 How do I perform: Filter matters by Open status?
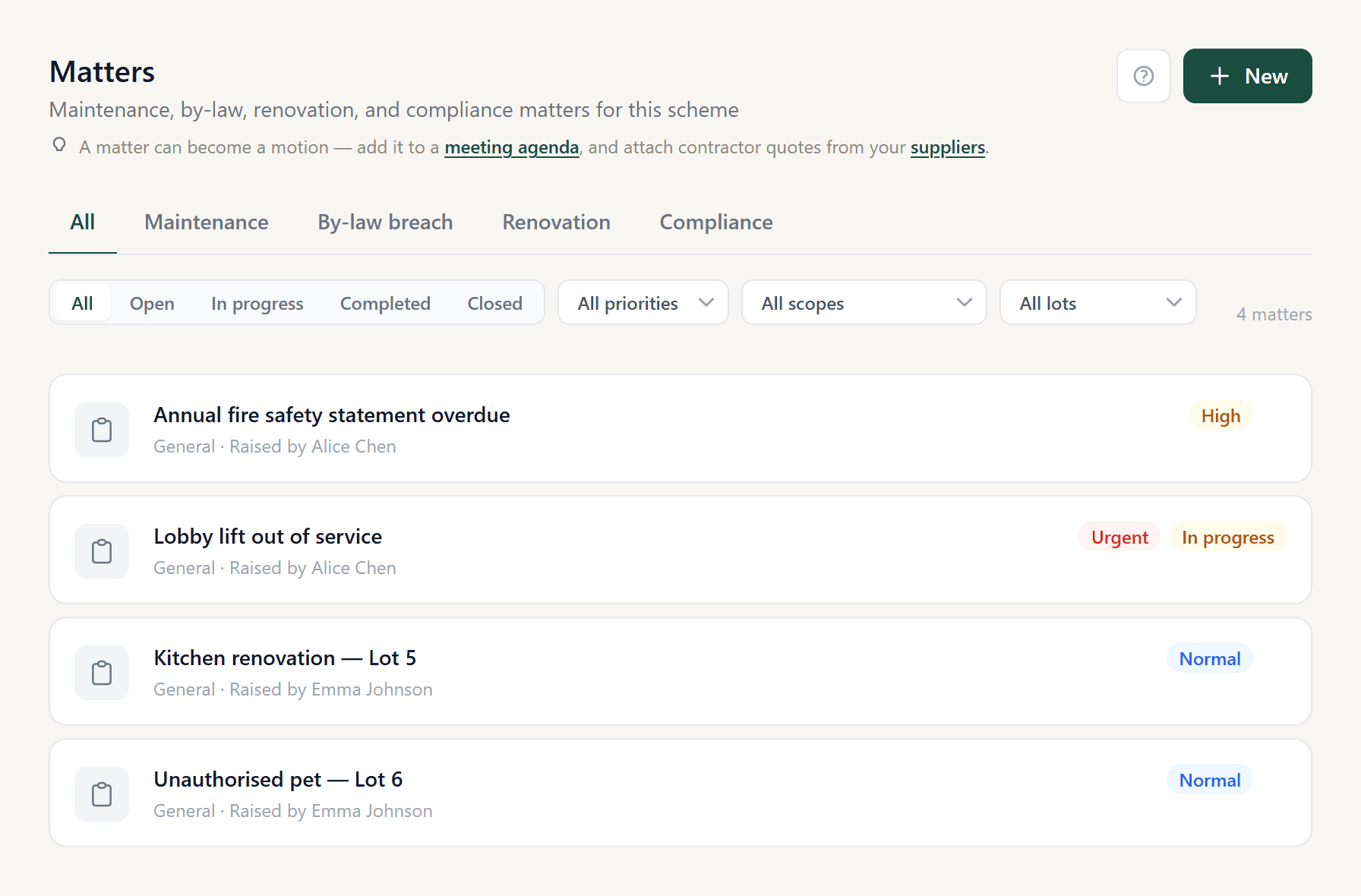[152, 303]
